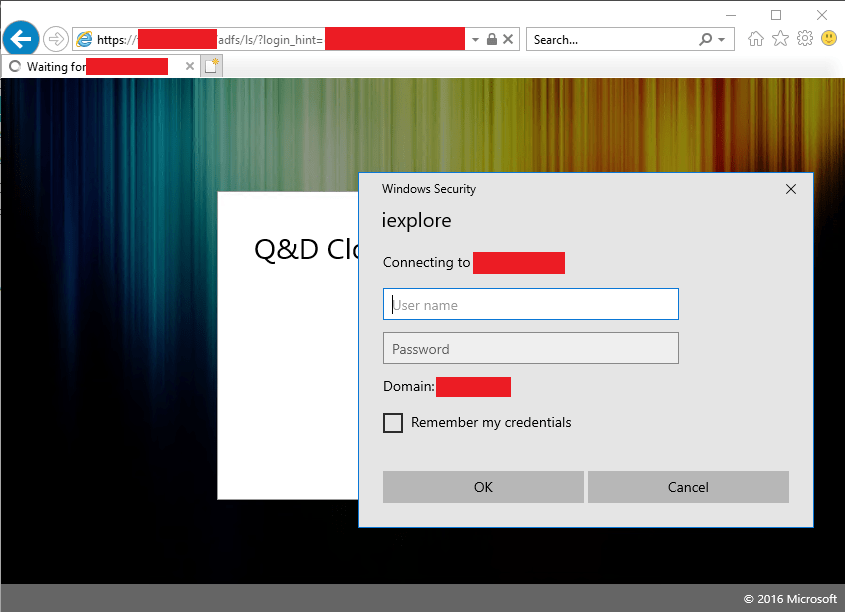This screenshot has height=612, width=845.
Task: Click the smiley feedback icon
Action: (829, 39)
